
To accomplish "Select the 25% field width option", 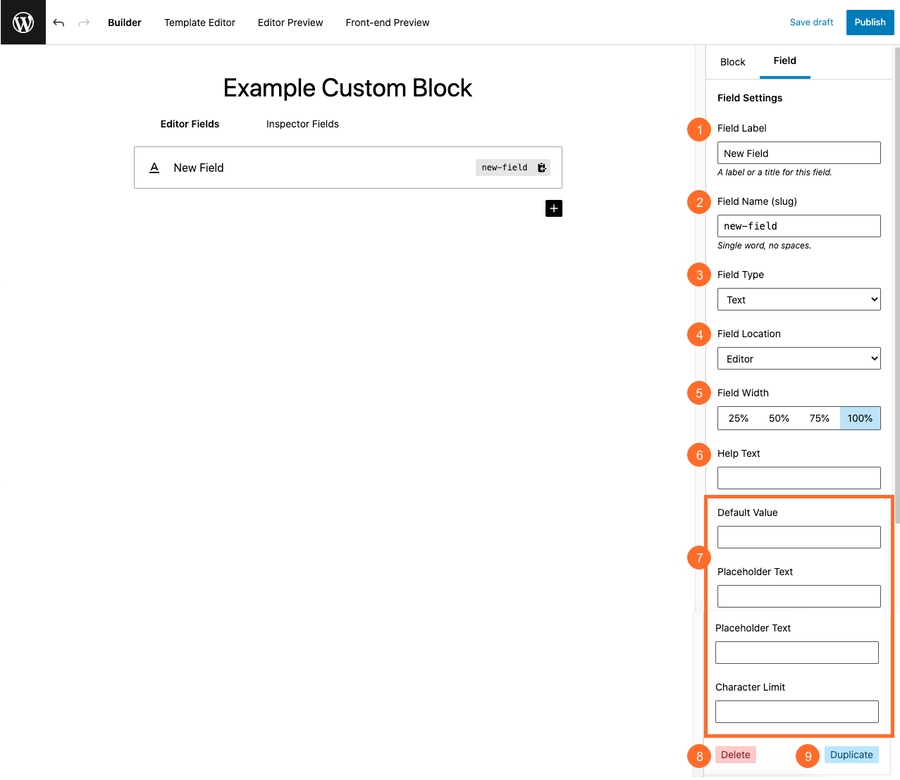I will tap(737, 418).
